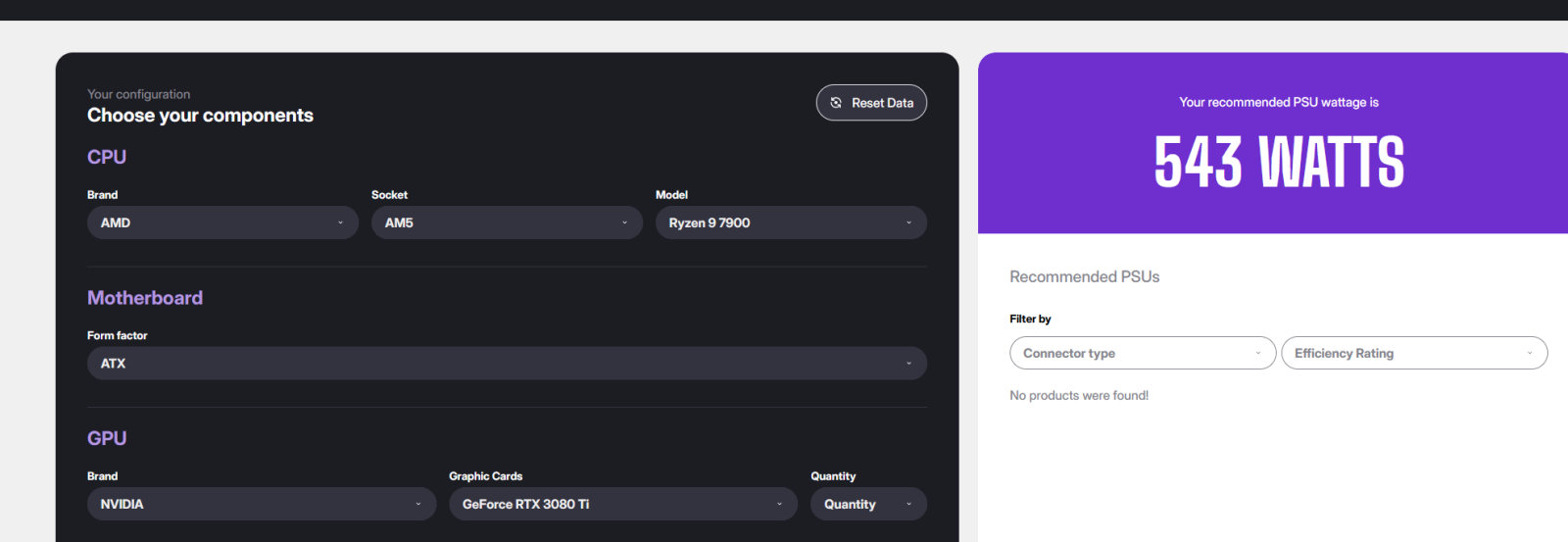This screenshot has height=542, width=1568.
Task: Click the Motherboard section heading
Action: (145, 298)
